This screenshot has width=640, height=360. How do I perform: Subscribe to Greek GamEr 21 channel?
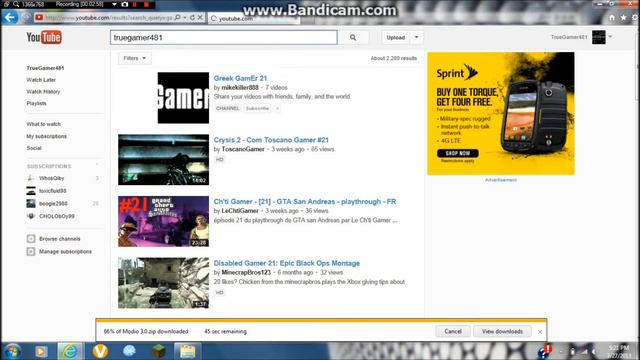tap(257, 108)
